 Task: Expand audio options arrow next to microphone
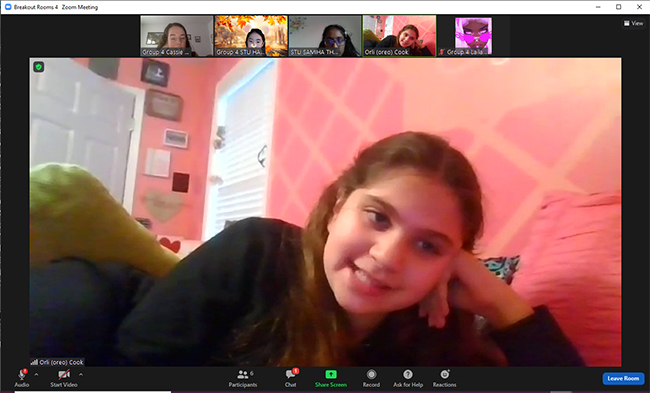[x=36, y=374]
